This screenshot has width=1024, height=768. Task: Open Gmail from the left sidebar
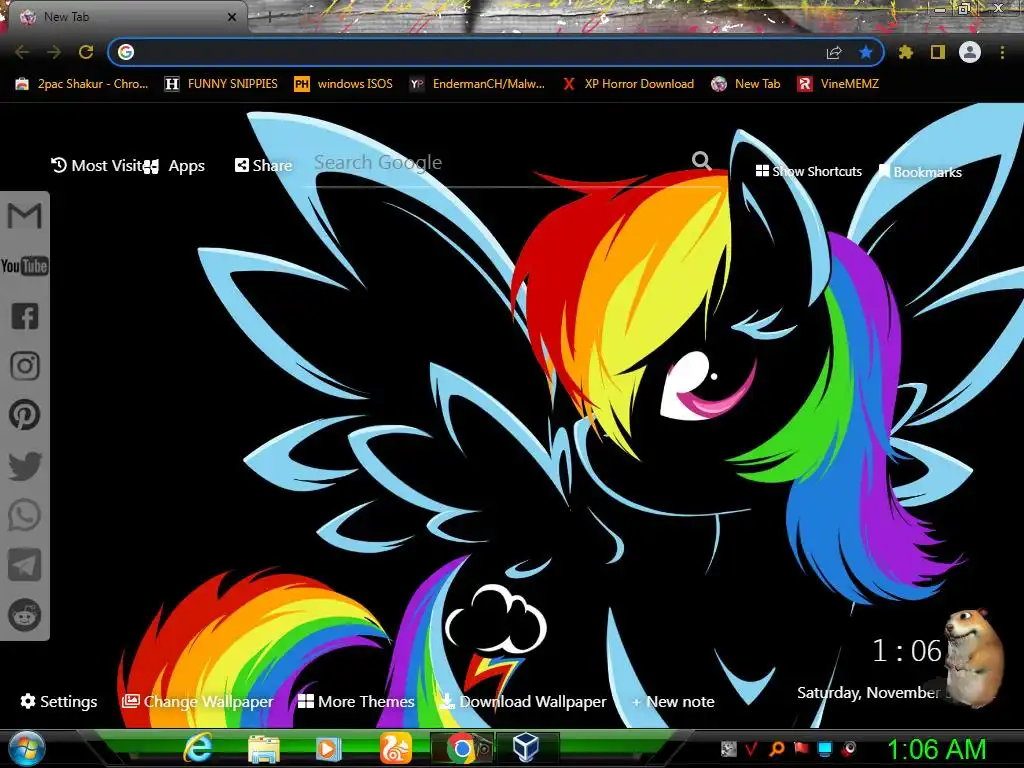(x=25, y=216)
